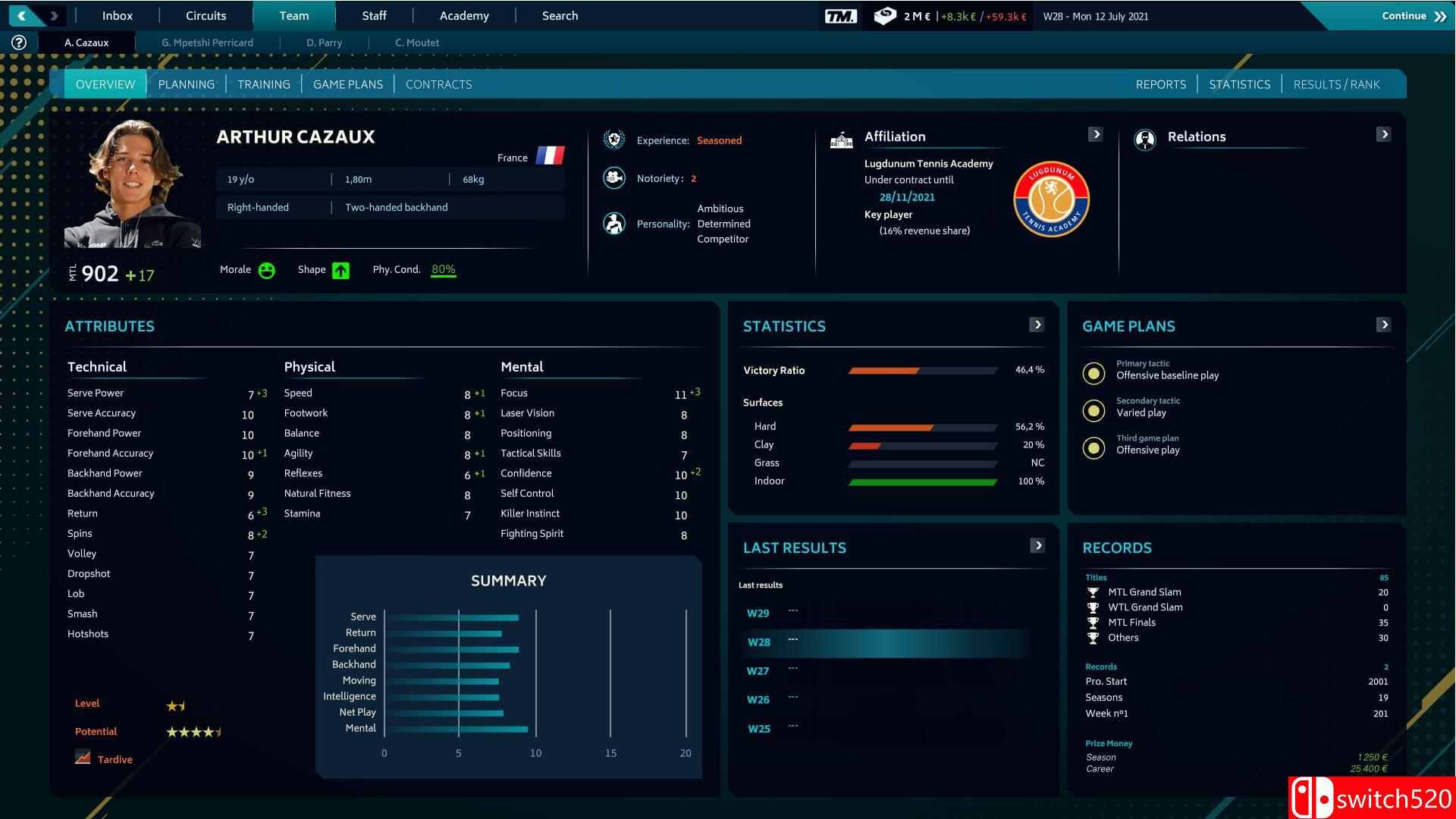This screenshot has width=1456, height=819.
Task: Click the G. Mpetshi Perricard player tab
Action: pyautogui.click(x=207, y=42)
